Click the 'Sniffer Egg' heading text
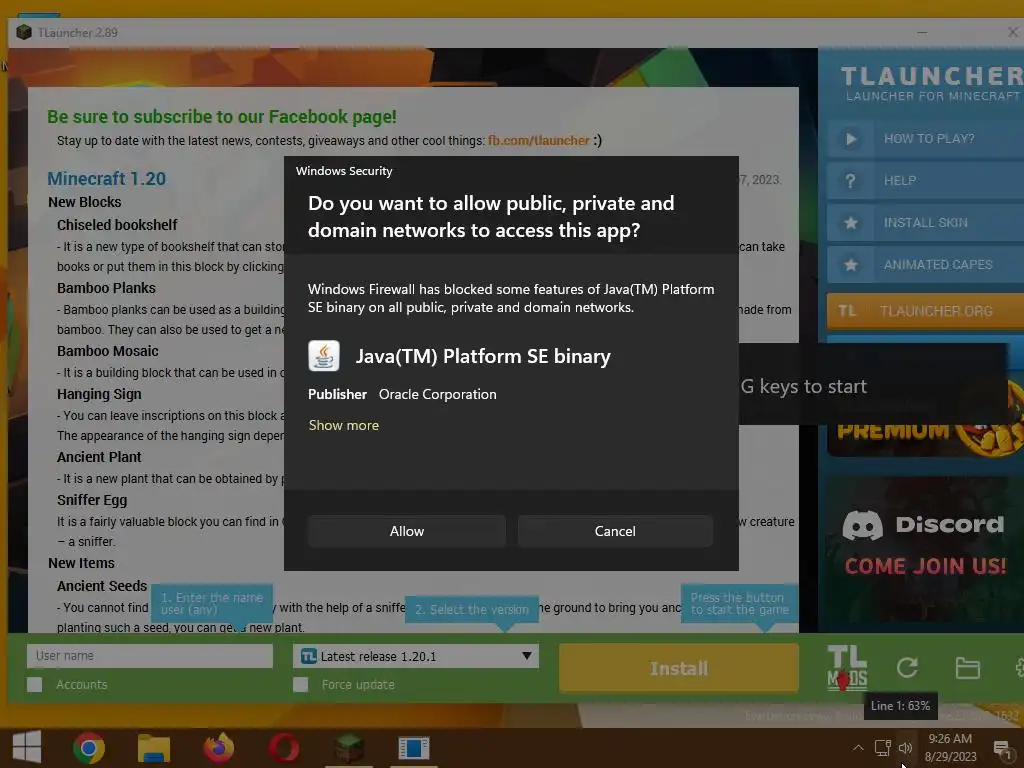 click(x=92, y=500)
